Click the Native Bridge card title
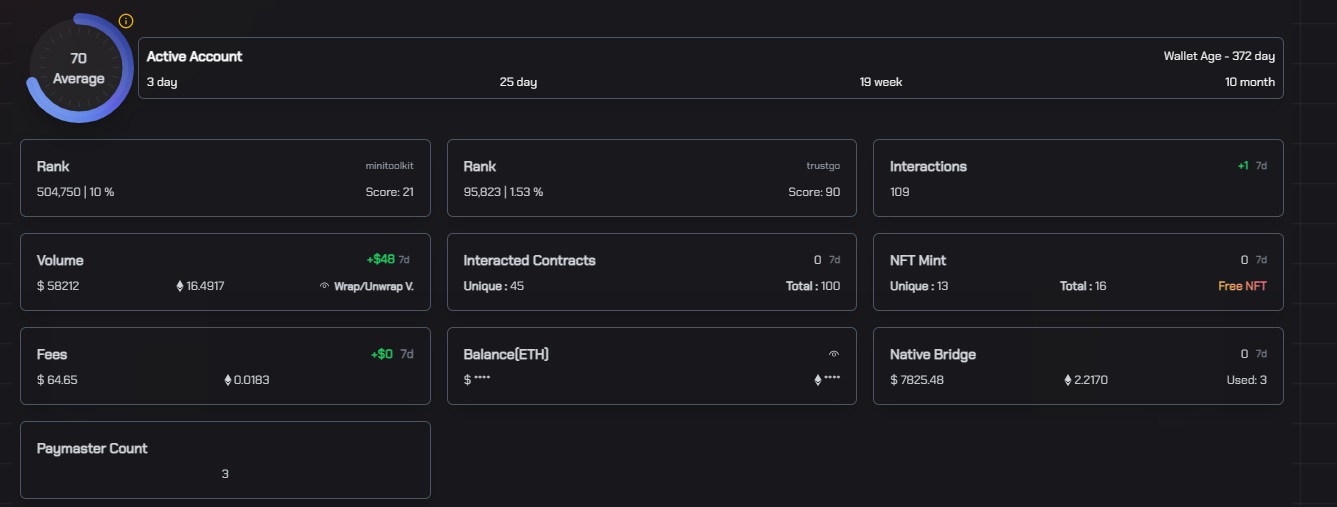The image size is (1337, 507). 933,354
